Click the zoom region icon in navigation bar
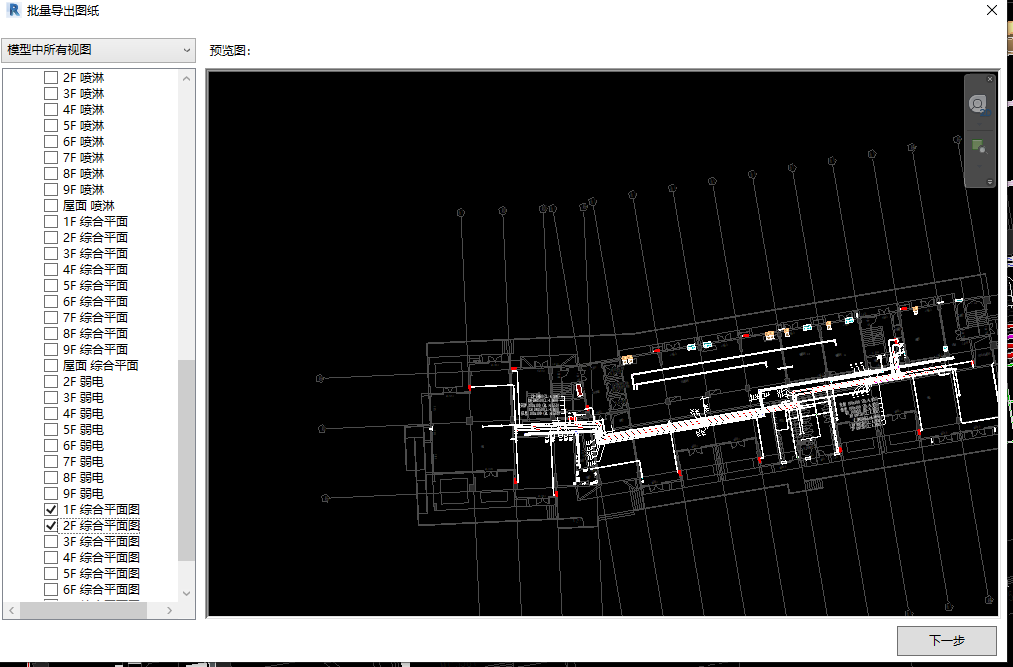The image size is (1013, 667). point(977,147)
